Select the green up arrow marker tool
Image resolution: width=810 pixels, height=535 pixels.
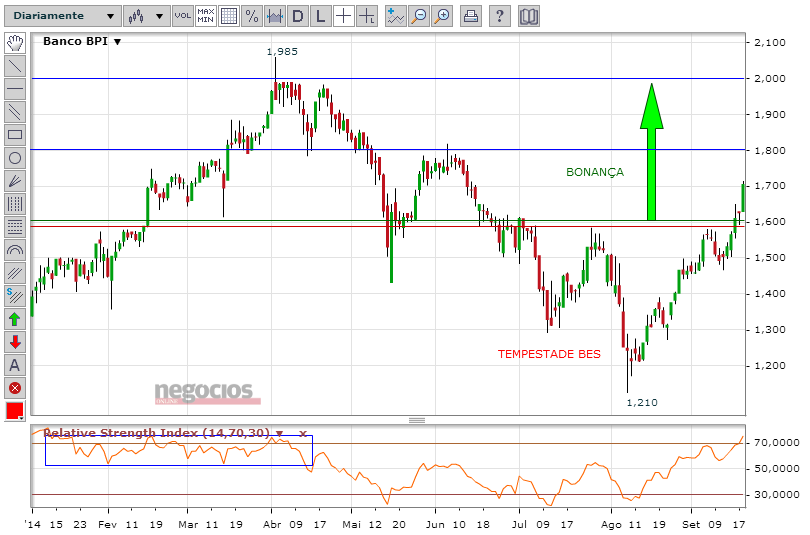[15, 319]
